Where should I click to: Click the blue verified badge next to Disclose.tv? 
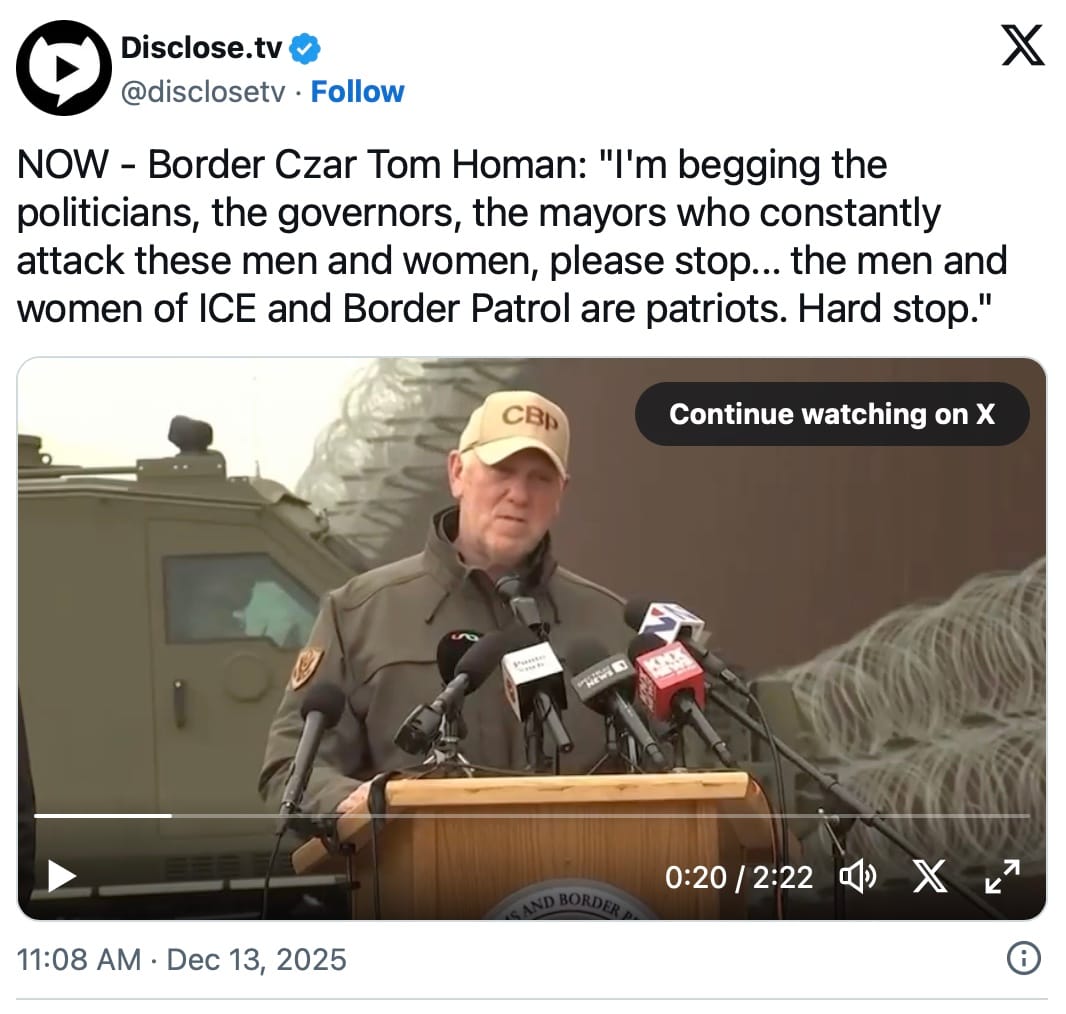coord(304,46)
